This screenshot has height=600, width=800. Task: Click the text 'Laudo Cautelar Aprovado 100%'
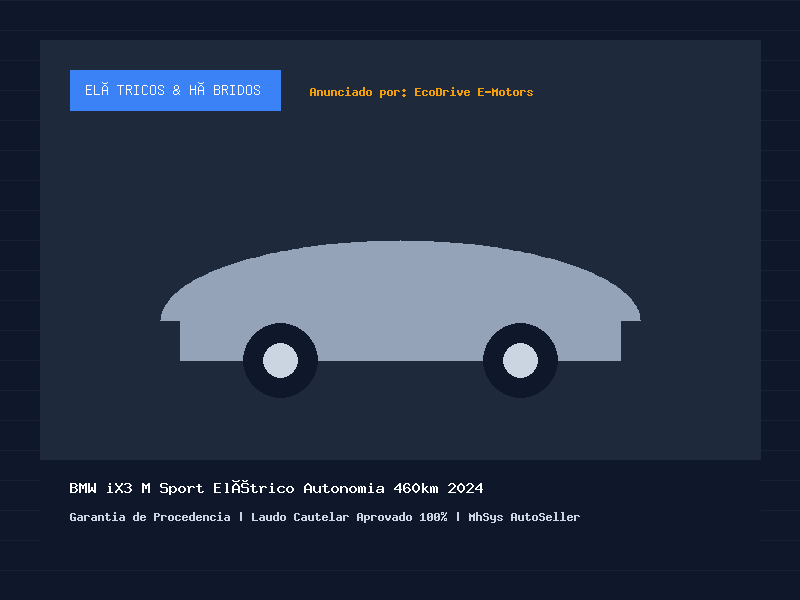349,517
